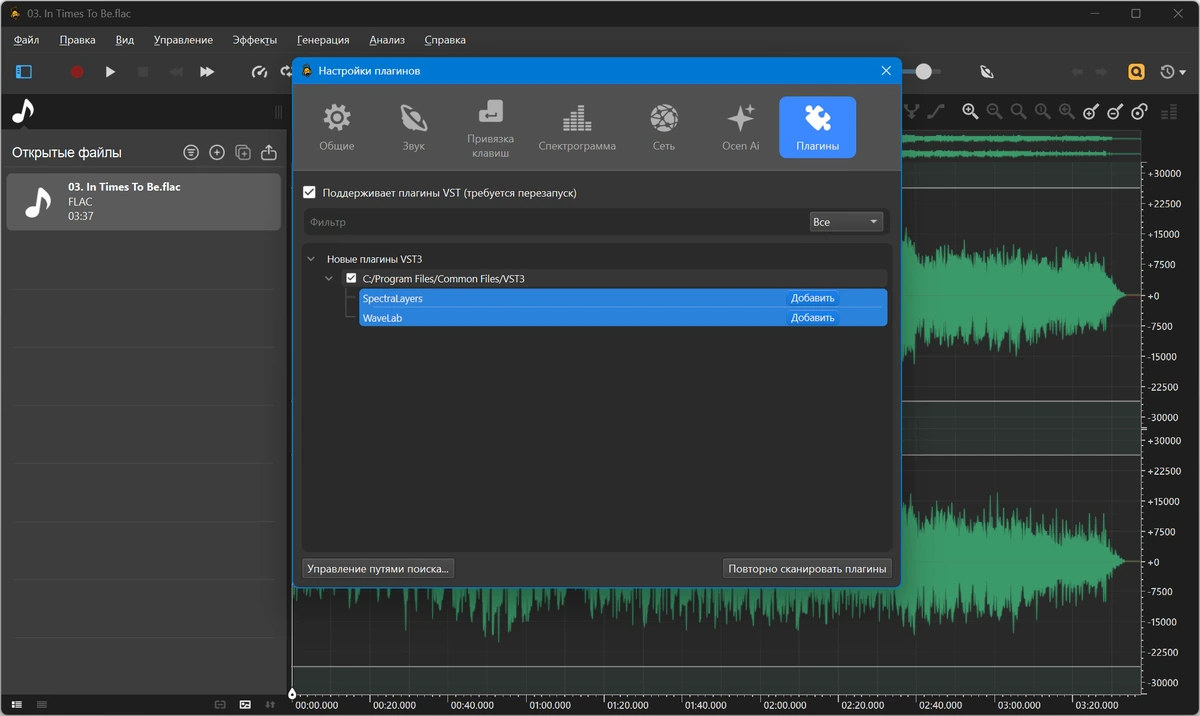Screen dimensions: 1200x716
Task: Click the zoom out magnifier icon
Action: click(x=994, y=111)
